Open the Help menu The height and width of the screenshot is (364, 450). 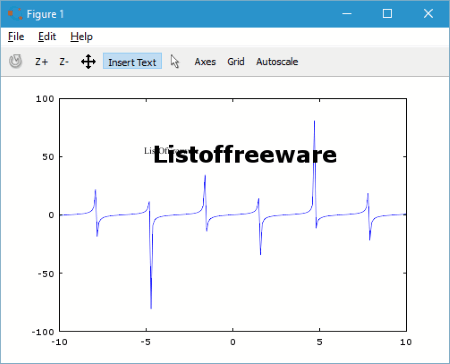point(81,36)
